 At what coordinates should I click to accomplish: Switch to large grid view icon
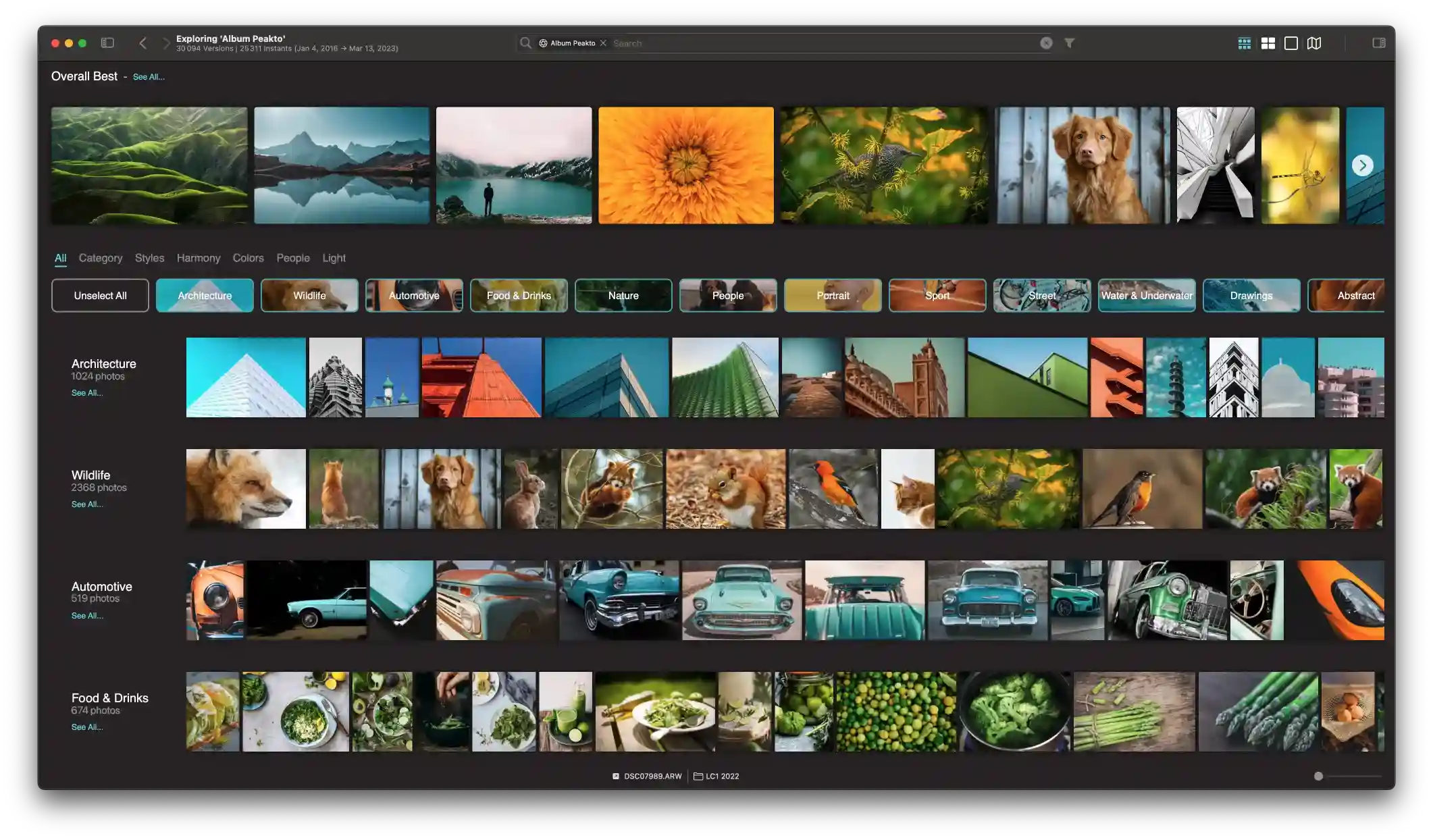pyautogui.click(x=1268, y=43)
